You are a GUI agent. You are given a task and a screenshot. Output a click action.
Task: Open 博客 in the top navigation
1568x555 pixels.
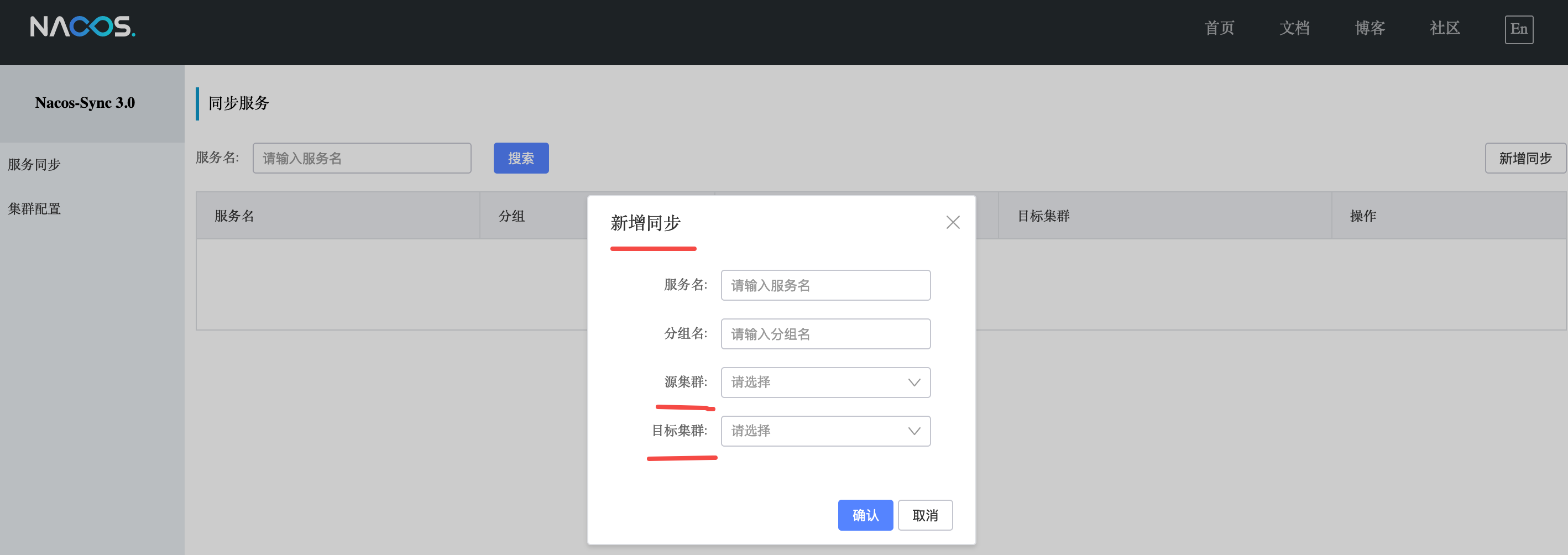tap(1370, 28)
